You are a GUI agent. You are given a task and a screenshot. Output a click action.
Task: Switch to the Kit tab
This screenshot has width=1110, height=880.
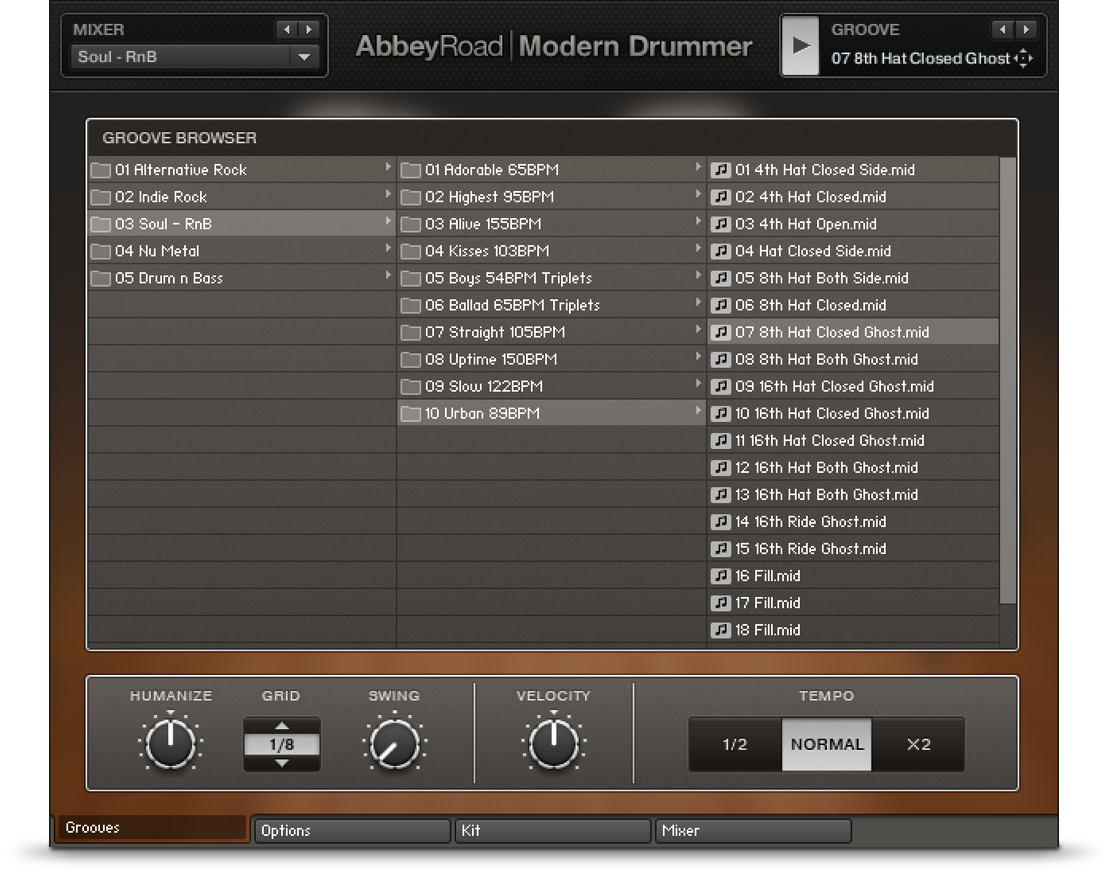[553, 830]
